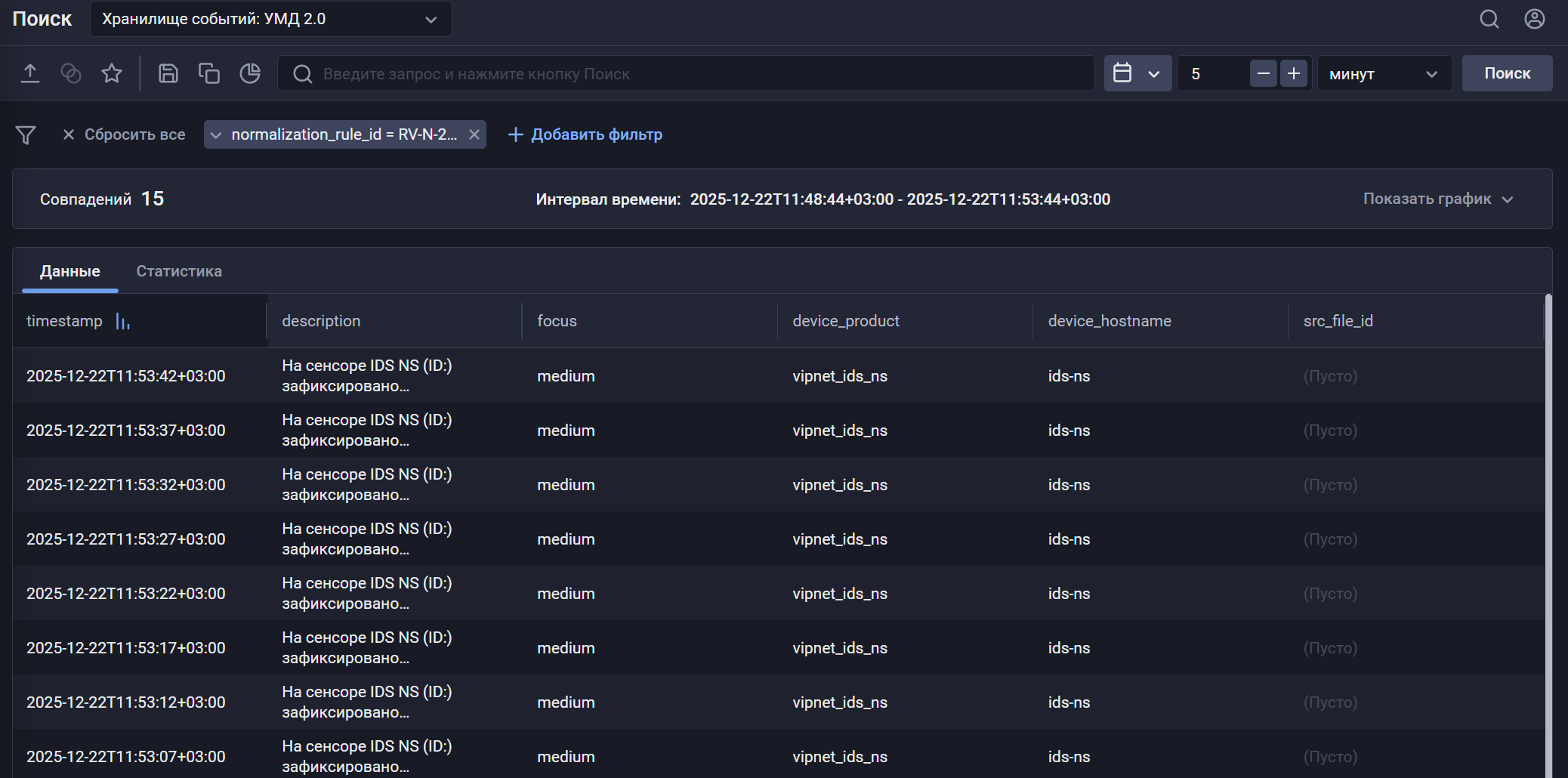Remove the normalization_rule_id filter chip
This screenshot has width=1568, height=778.
(x=474, y=134)
